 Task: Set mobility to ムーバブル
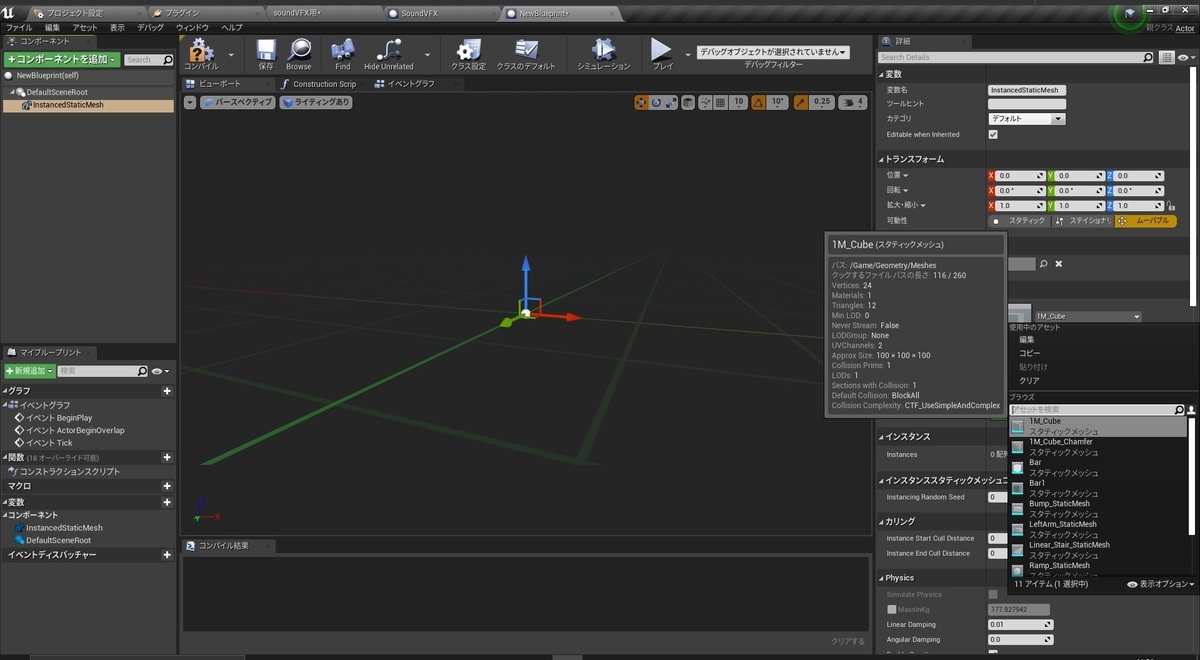pyautogui.click(x=1145, y=220)
